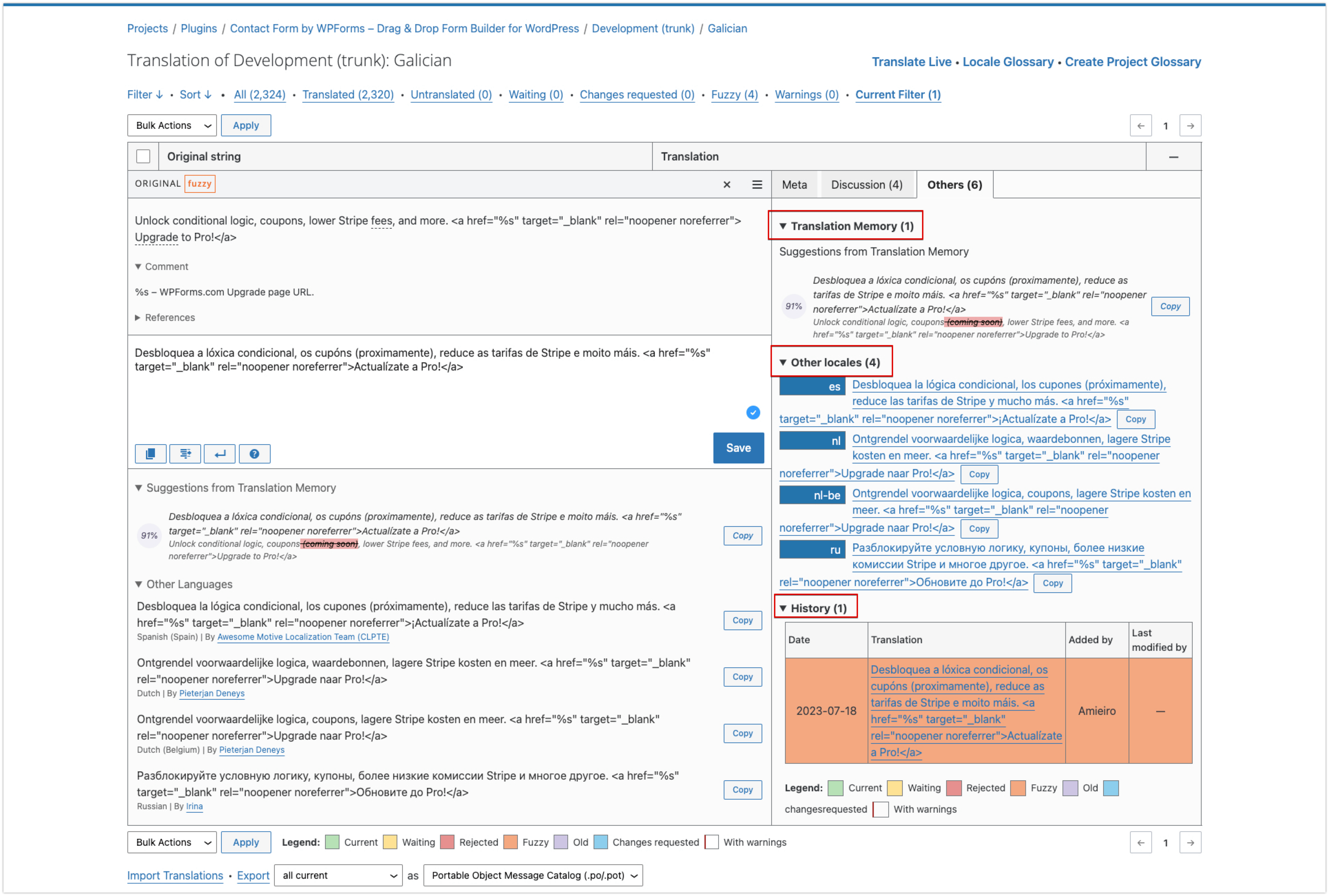
Task: Open the top Bulk Actions dropdown
Action: [x=172, y=126]
